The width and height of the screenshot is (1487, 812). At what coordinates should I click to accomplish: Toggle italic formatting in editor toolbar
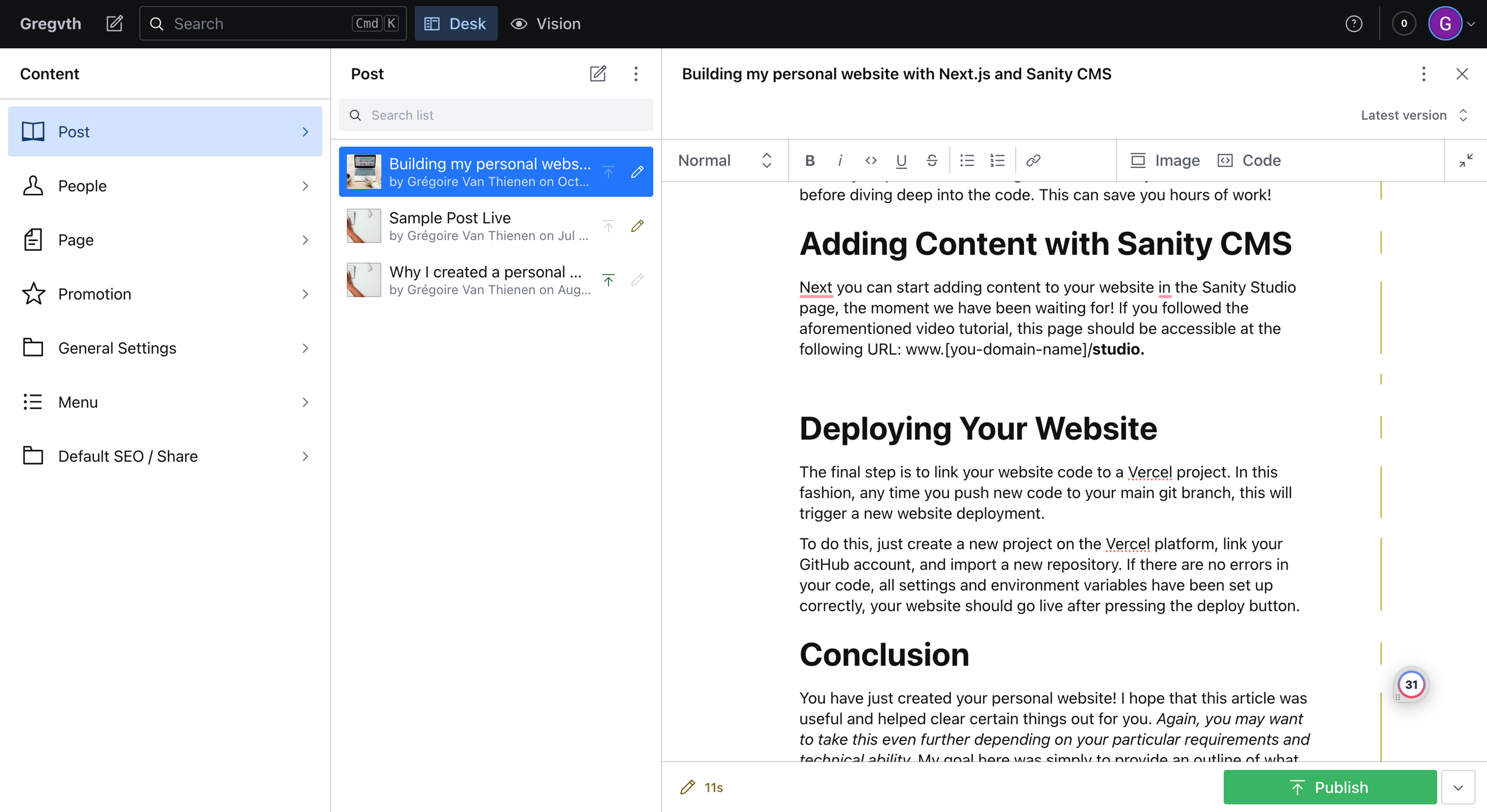pyautogui.click(x=840, y=161)
